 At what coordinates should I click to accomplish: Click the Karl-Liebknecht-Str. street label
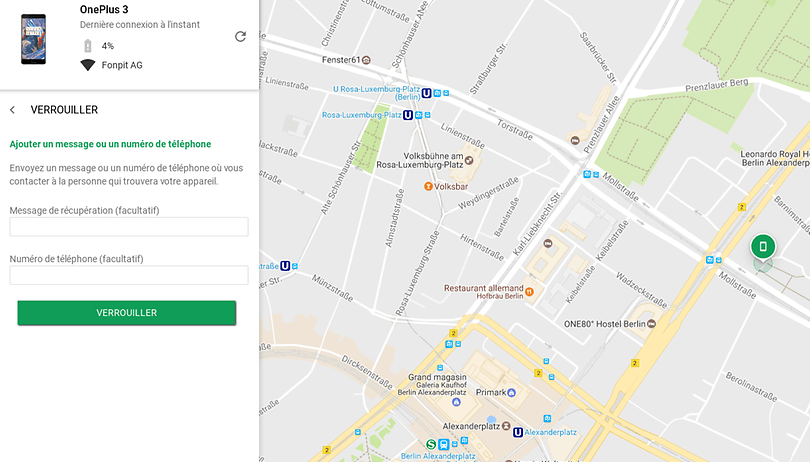537,224
